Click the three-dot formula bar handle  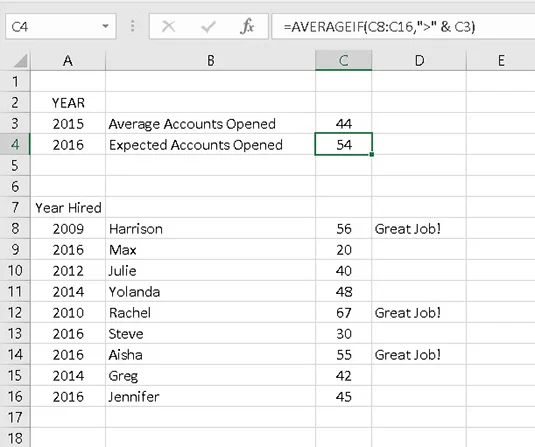(132, 26)
